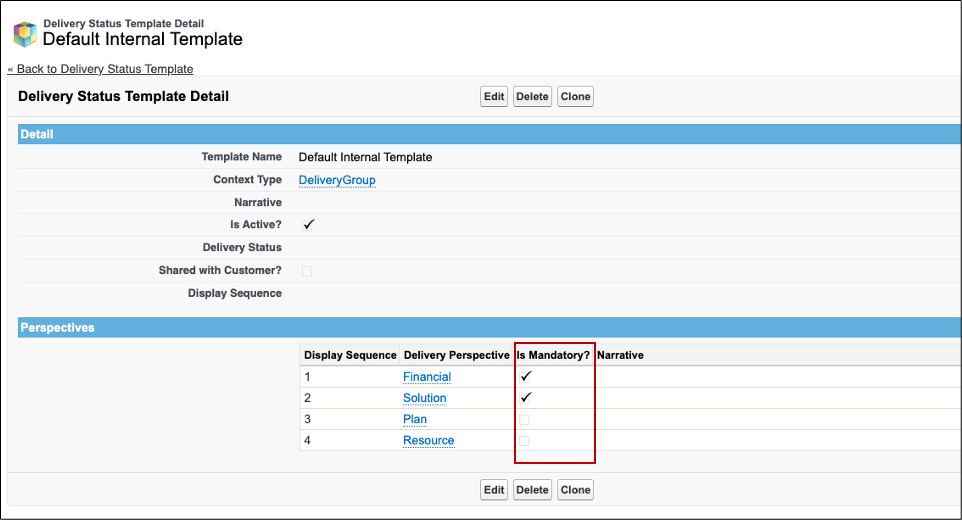The width and height of the screenshot is (962, 520).
Task: Go back to Delivery Status Template
Action: (100, 69)
